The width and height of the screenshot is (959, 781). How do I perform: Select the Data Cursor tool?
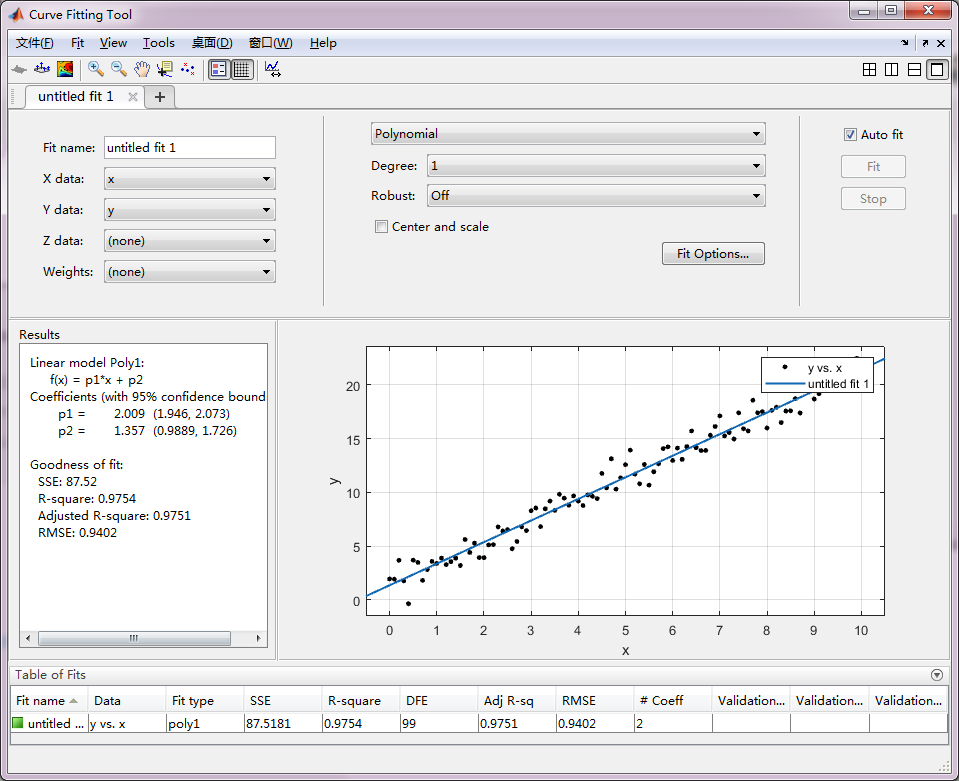(165, 69)
